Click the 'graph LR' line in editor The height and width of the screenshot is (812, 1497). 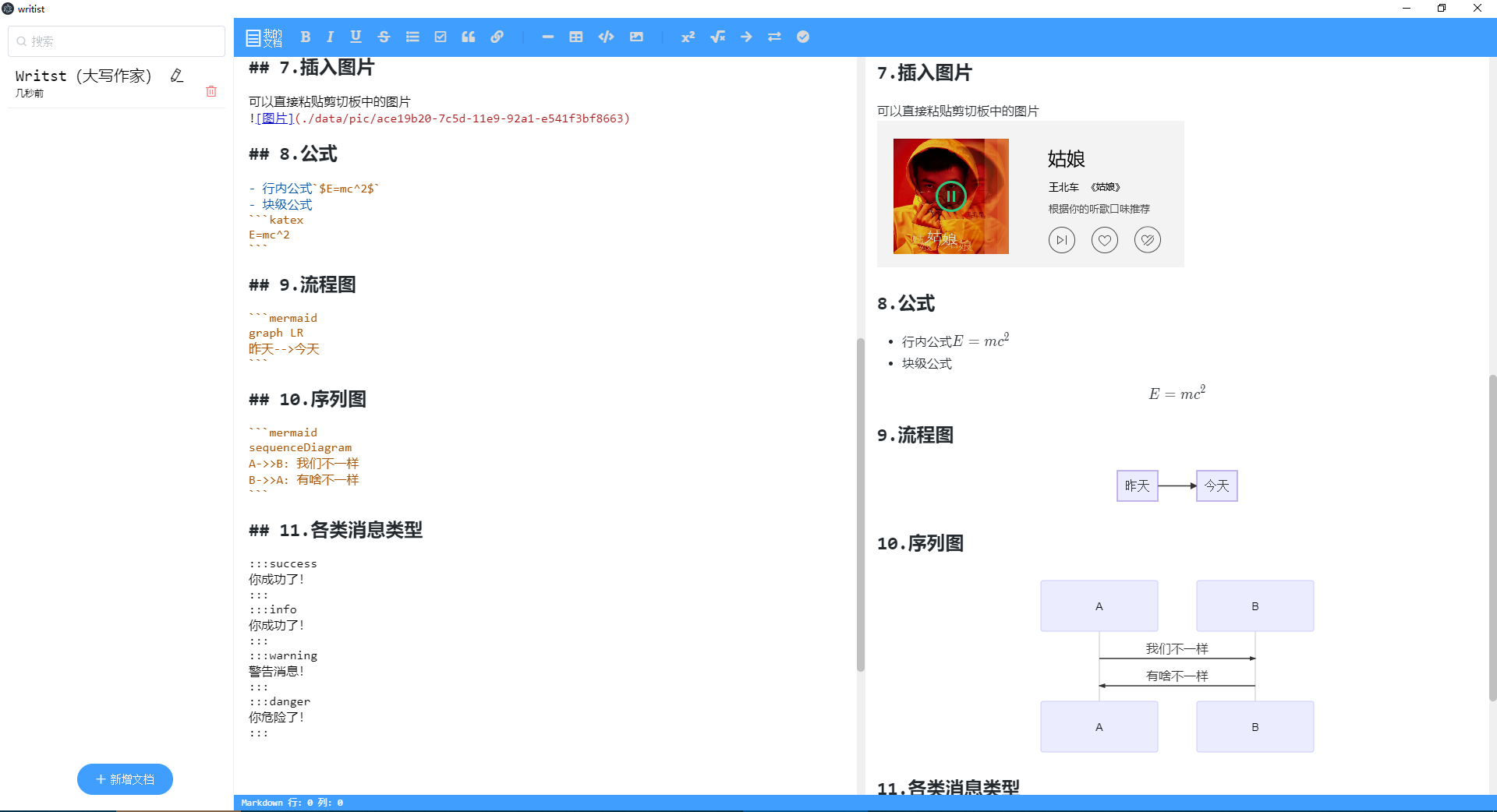click(276, 333)
